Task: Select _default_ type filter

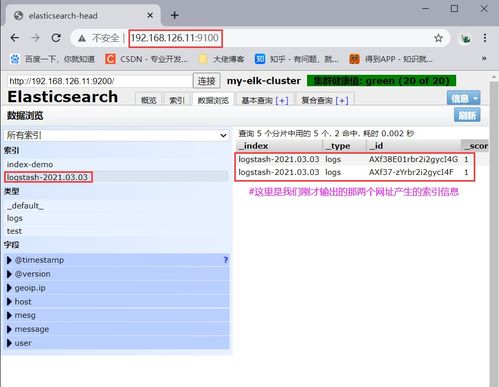Action: [25, 206]
